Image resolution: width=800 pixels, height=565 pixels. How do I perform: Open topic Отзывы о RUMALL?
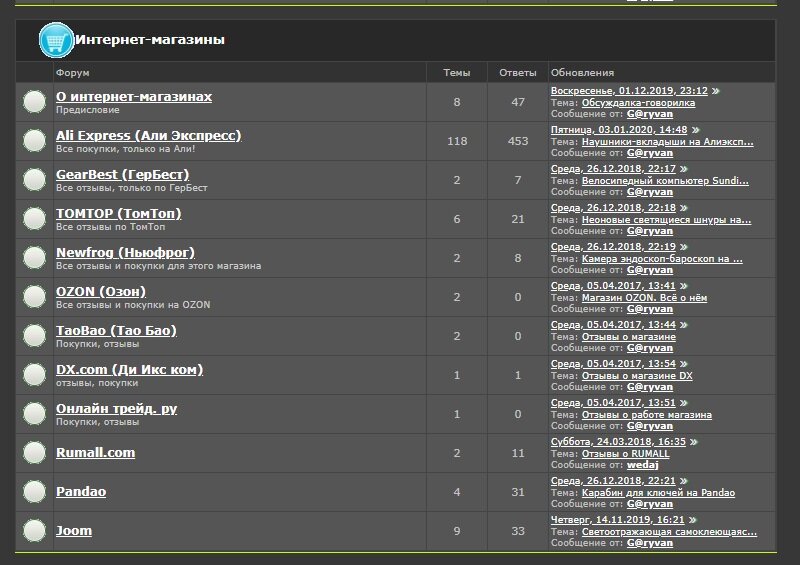[x=626, y=454]
